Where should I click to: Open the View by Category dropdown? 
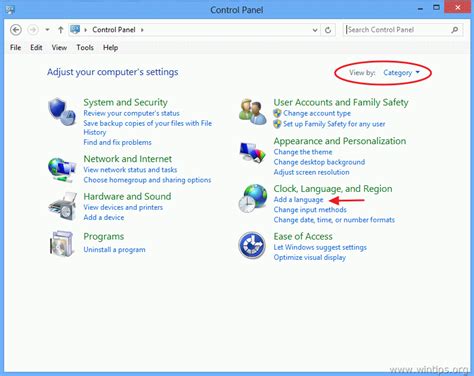[x=401, y=73]
